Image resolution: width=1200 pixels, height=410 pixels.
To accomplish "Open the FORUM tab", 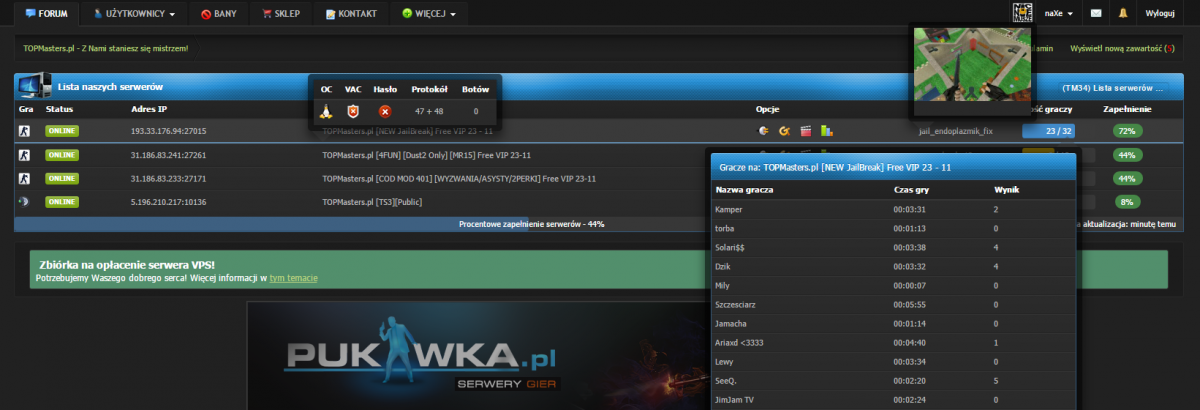I will pyautogui.click(x=46, y=14).
